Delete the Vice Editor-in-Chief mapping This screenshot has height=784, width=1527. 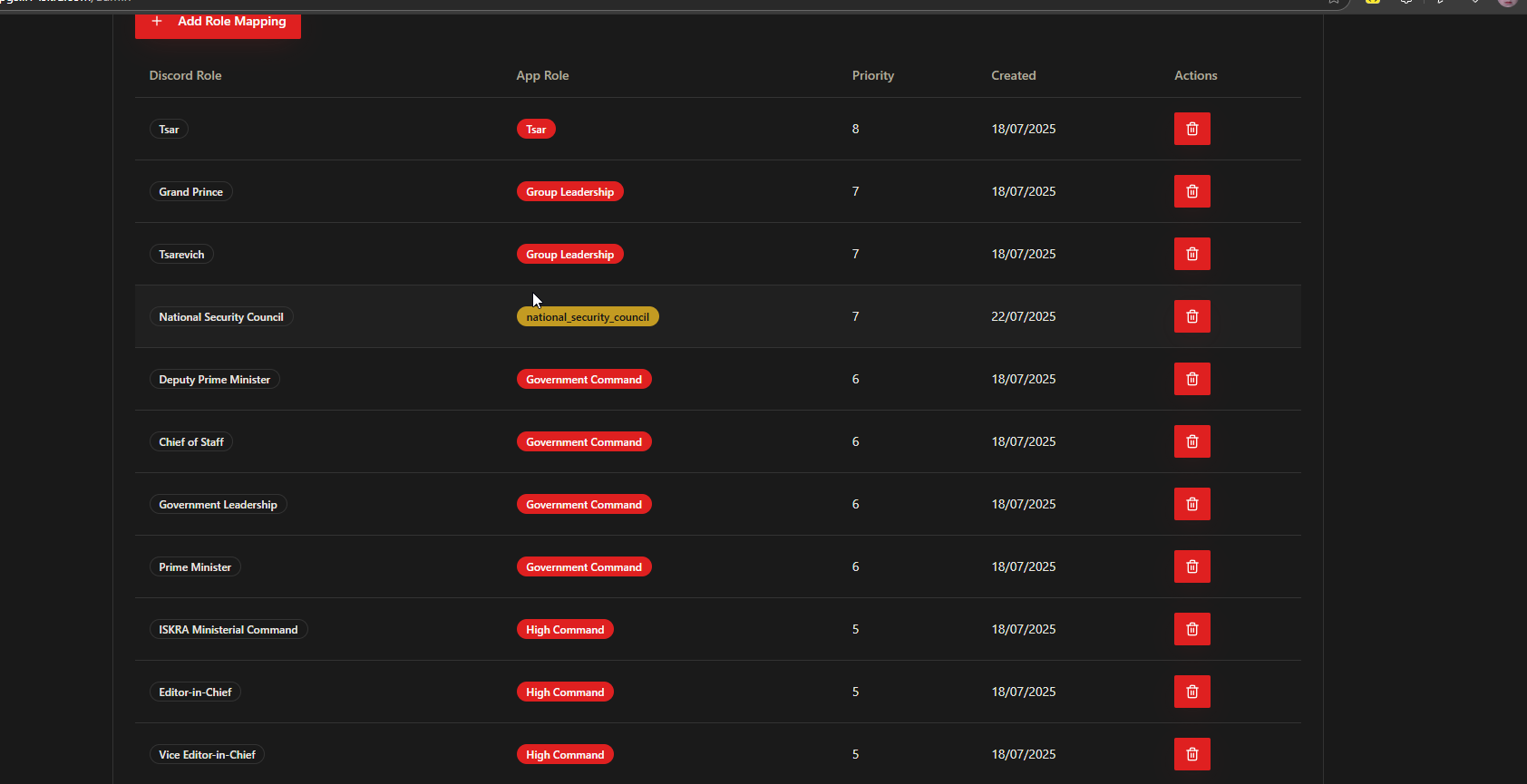[x=1191, y=754]
